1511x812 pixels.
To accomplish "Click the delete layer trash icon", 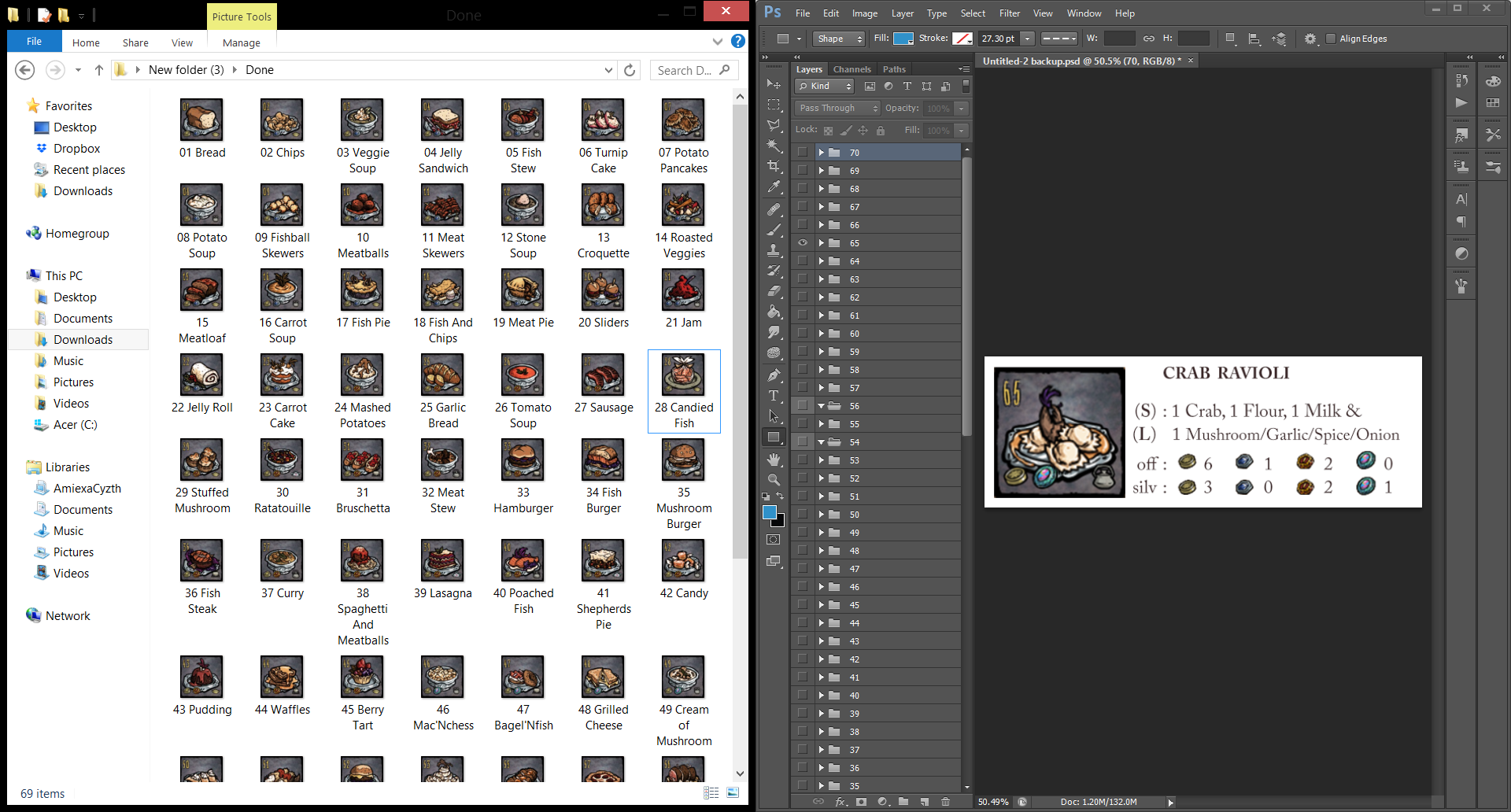I will pos(945,802).
